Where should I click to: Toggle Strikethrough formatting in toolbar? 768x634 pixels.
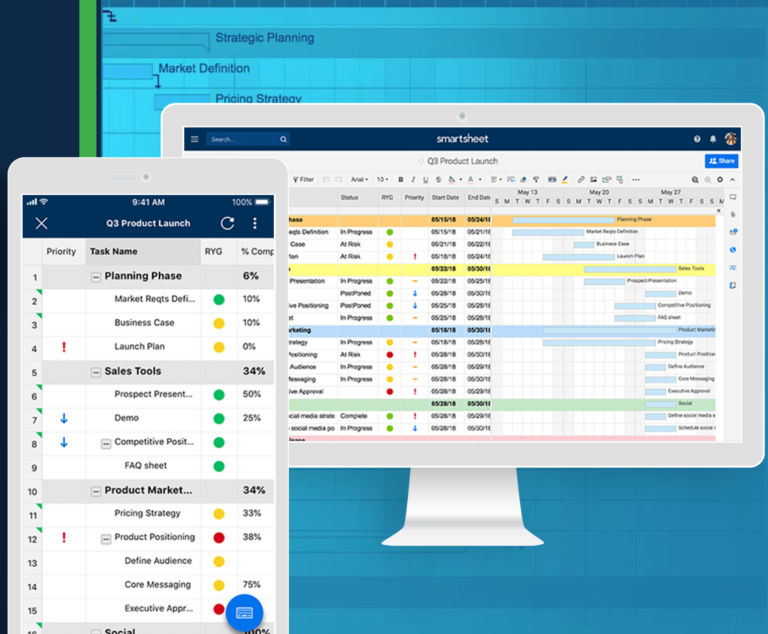click(438, 180)
